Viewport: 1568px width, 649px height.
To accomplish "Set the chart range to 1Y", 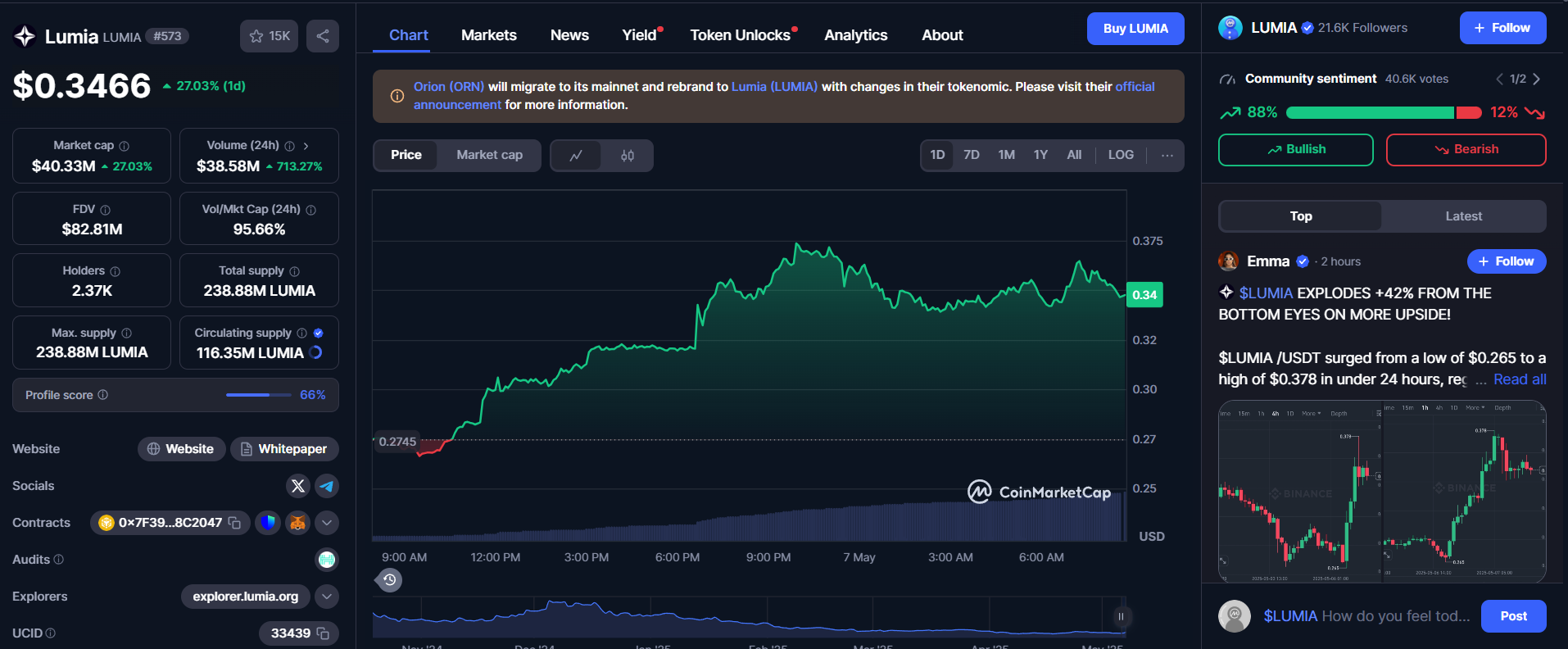I will (x=1040, y=155).
